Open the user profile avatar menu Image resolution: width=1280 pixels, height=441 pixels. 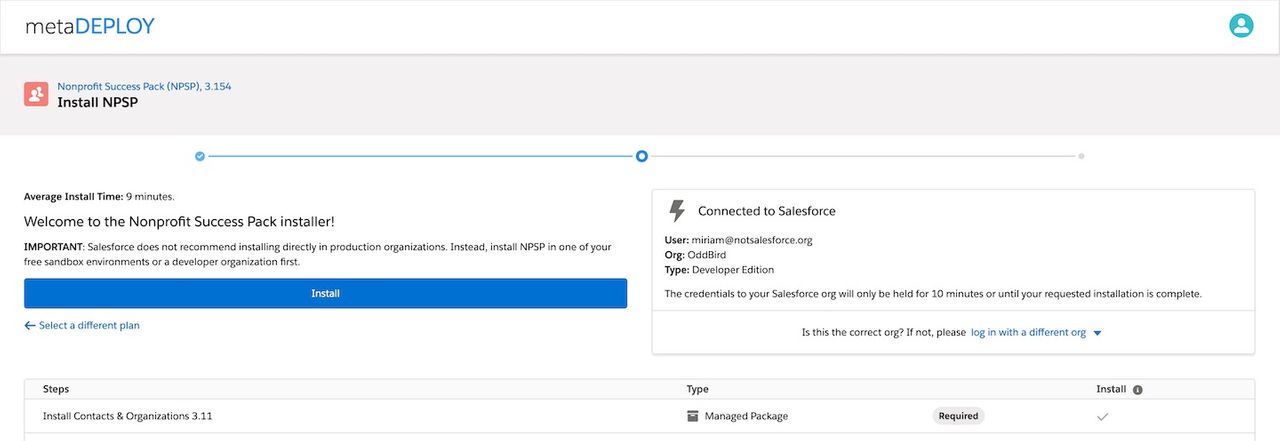[x=1241, y=26]
